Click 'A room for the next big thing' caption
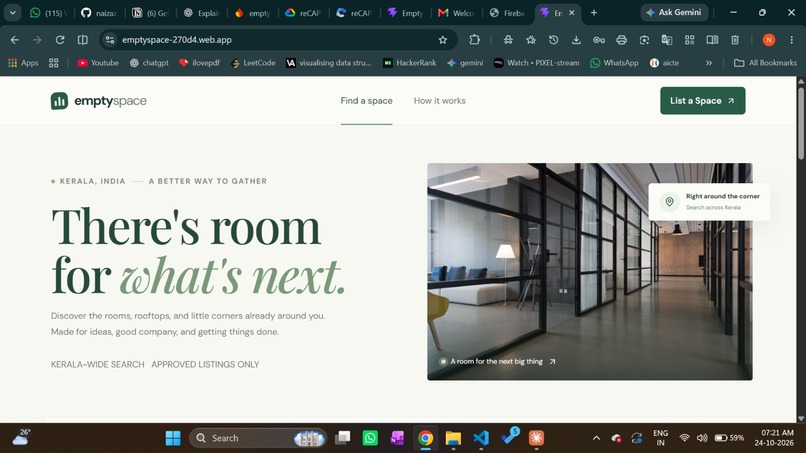Image resolution: width=806 pixels, height=453 pixels. click(x=497, y=361)
